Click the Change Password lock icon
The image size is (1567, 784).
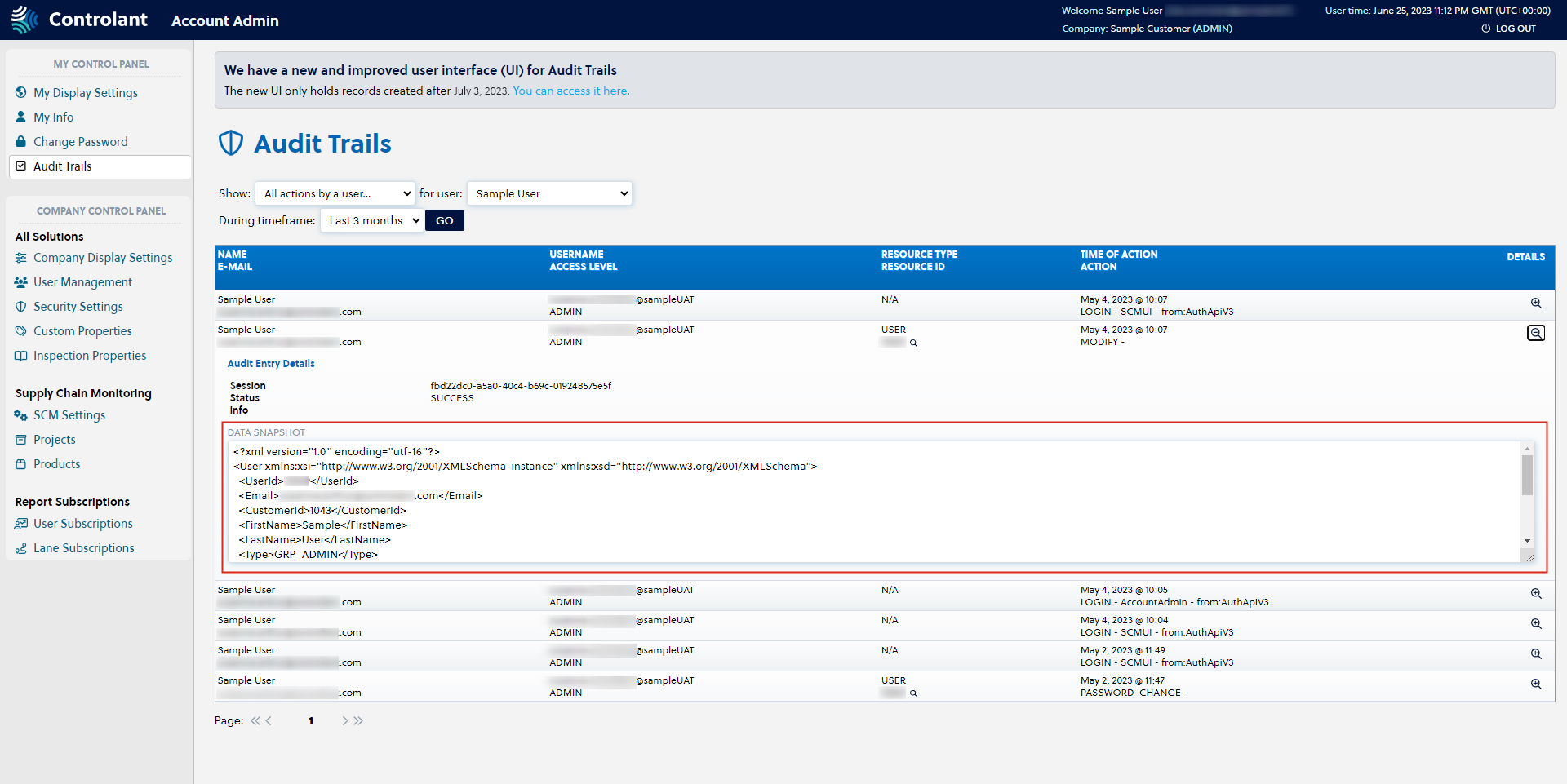pos(21,141)
